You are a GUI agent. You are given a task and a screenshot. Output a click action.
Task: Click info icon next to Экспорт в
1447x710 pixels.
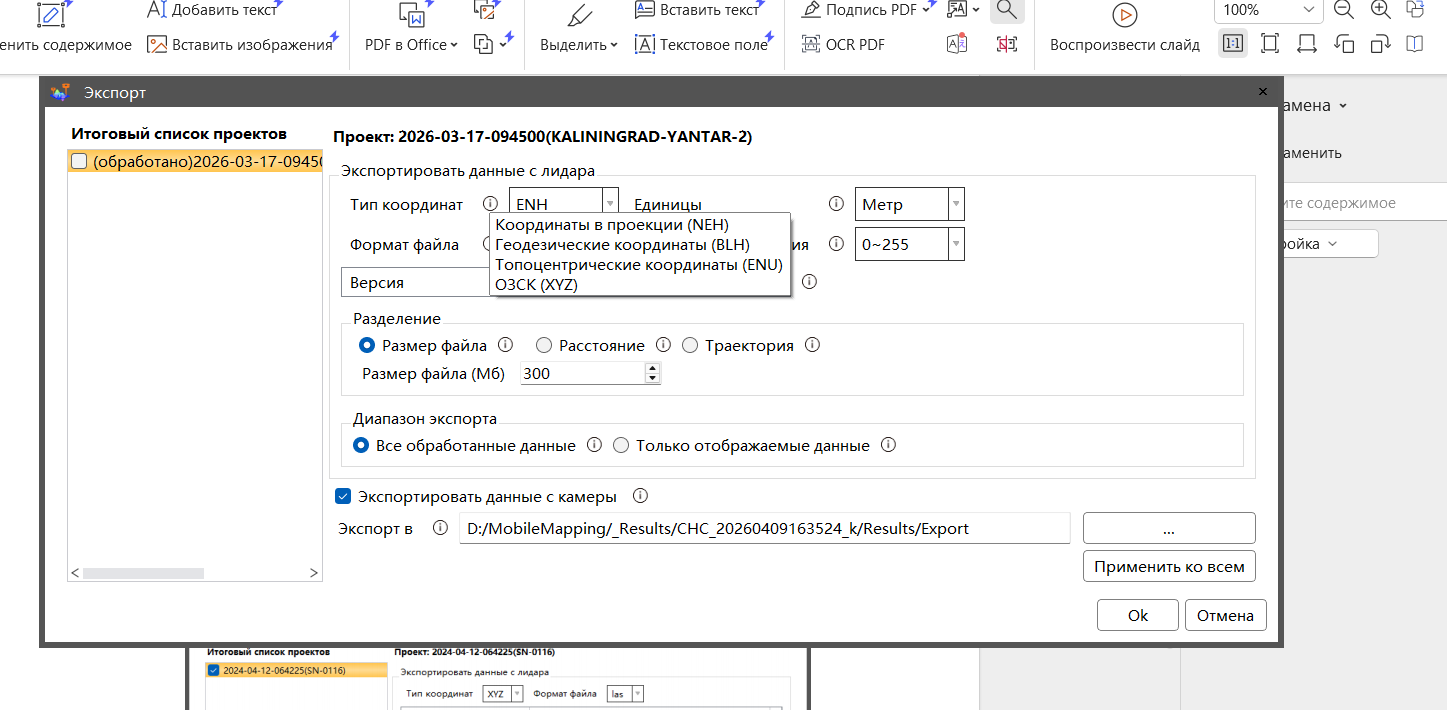tap(440, 528)
